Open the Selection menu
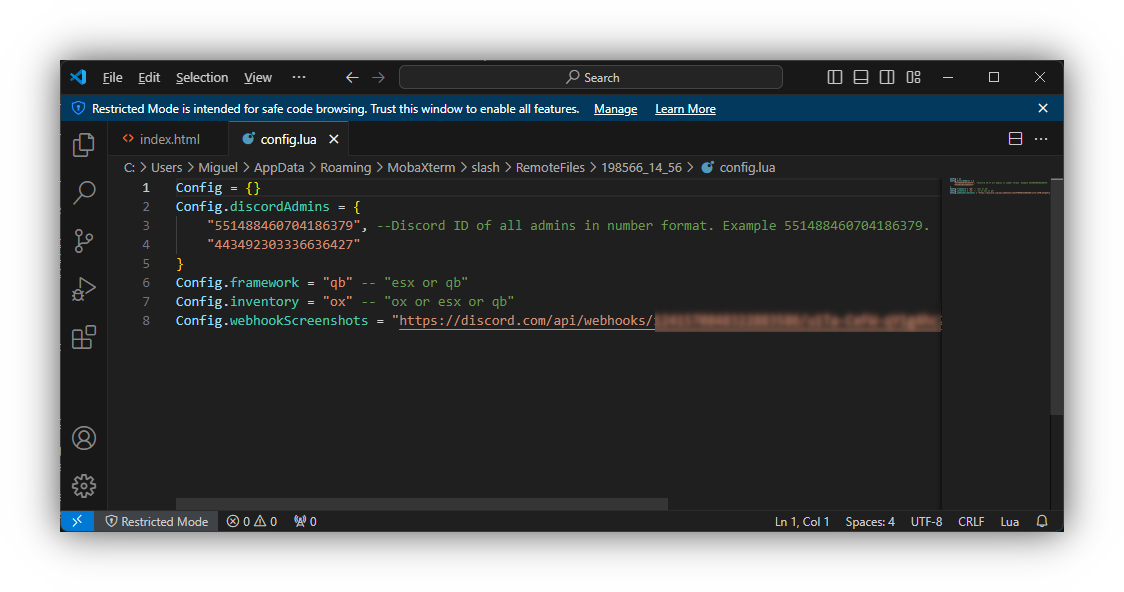Image resolution: width=1124 pixels, height=592 pixels. coord(202,77)
